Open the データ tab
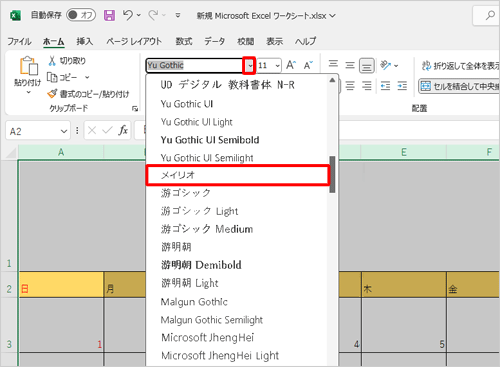The height and width of the screenshot is (367, 500). (214, 41)
